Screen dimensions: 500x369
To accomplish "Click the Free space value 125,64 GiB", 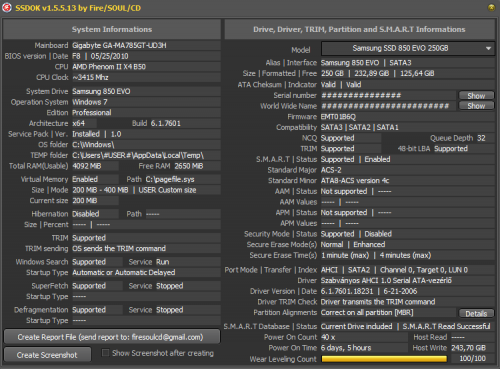I will pos(417,73).
